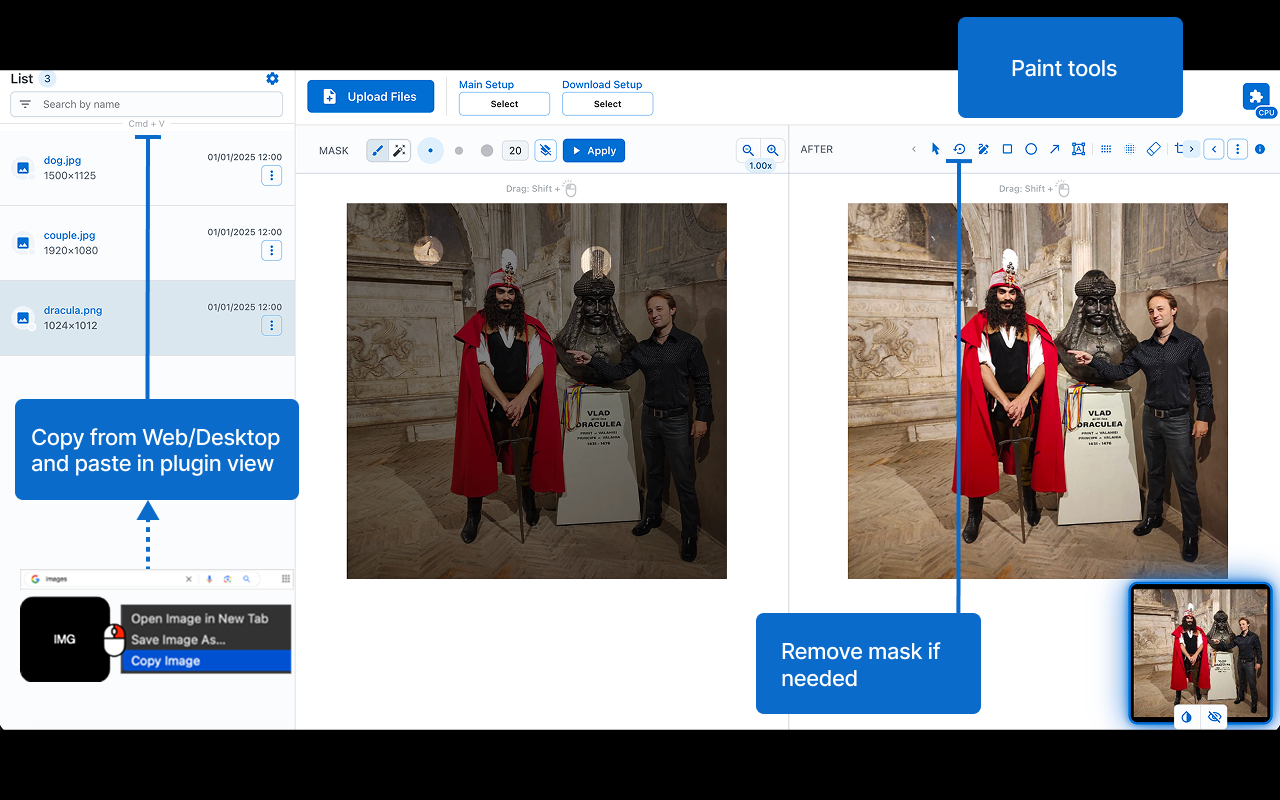Select the Brush tool in the MASK toolbar
The width and height of the screenshot is (1280, 800).
[377, 150]
